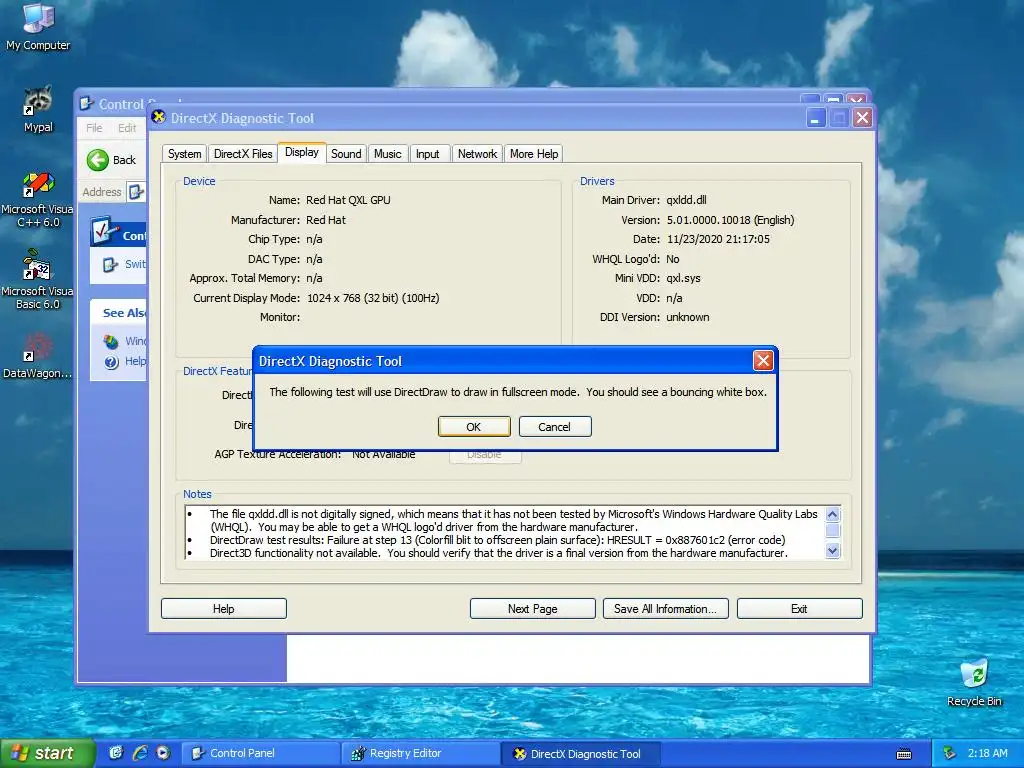Click system tray icon beside the clock

pyautogui.click(x=950, y=753)
